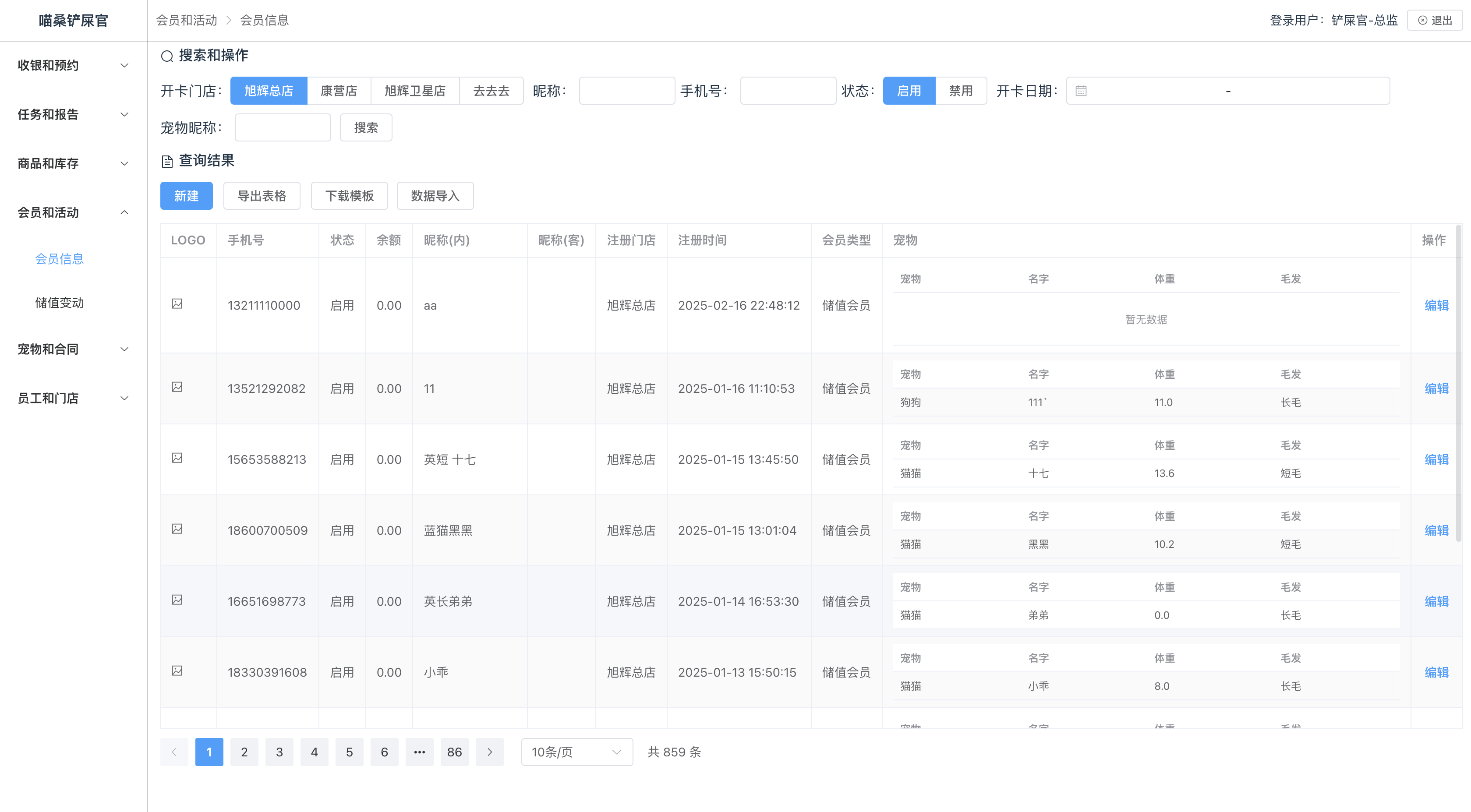1471x812 pixels.
Task: Click the LOGO image placeholder for 13211110000
Action: 177,304
